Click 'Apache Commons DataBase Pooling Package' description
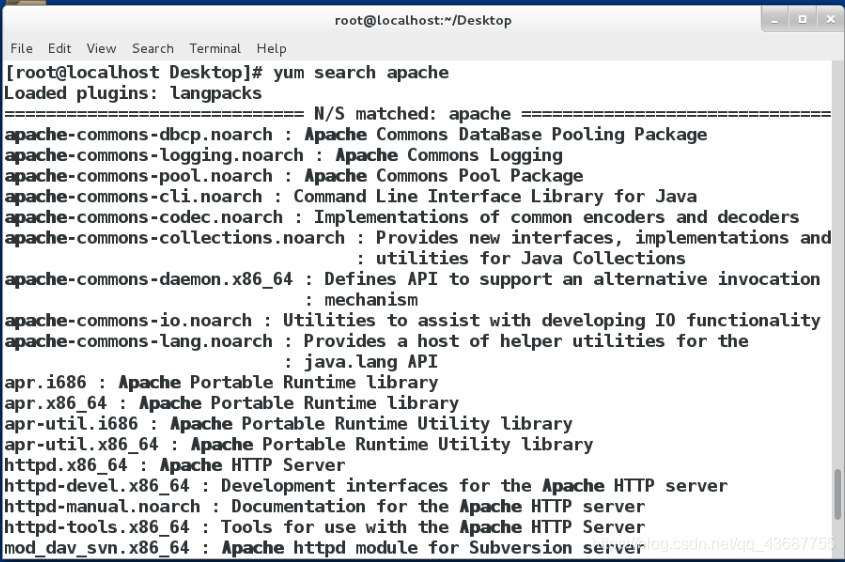Screen dimensions: 845x562 (505, 134)
